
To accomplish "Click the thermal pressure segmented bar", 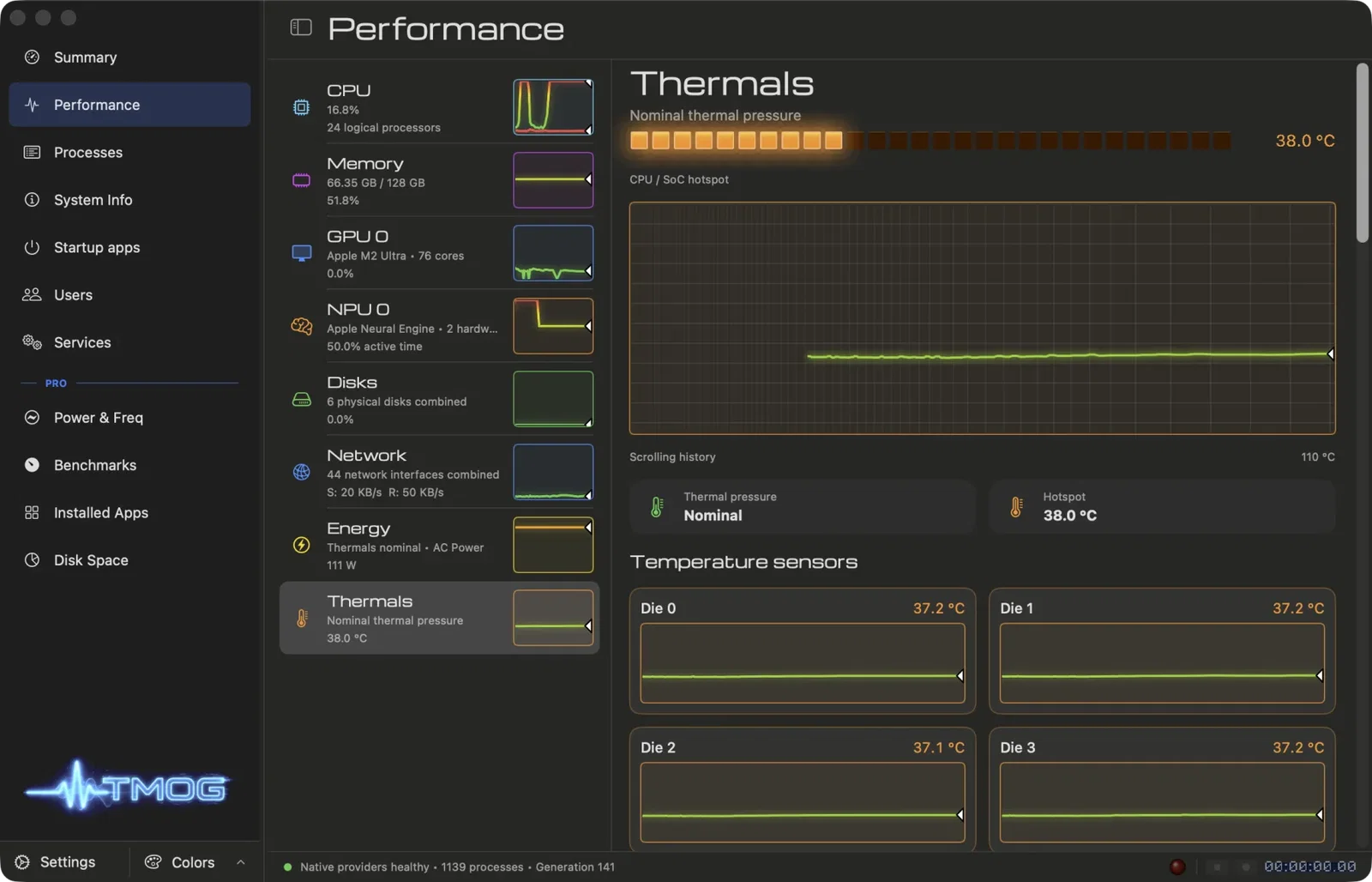I will 930,141.
